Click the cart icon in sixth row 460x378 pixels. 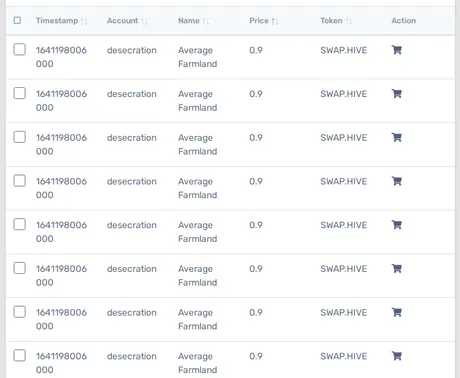397,269
